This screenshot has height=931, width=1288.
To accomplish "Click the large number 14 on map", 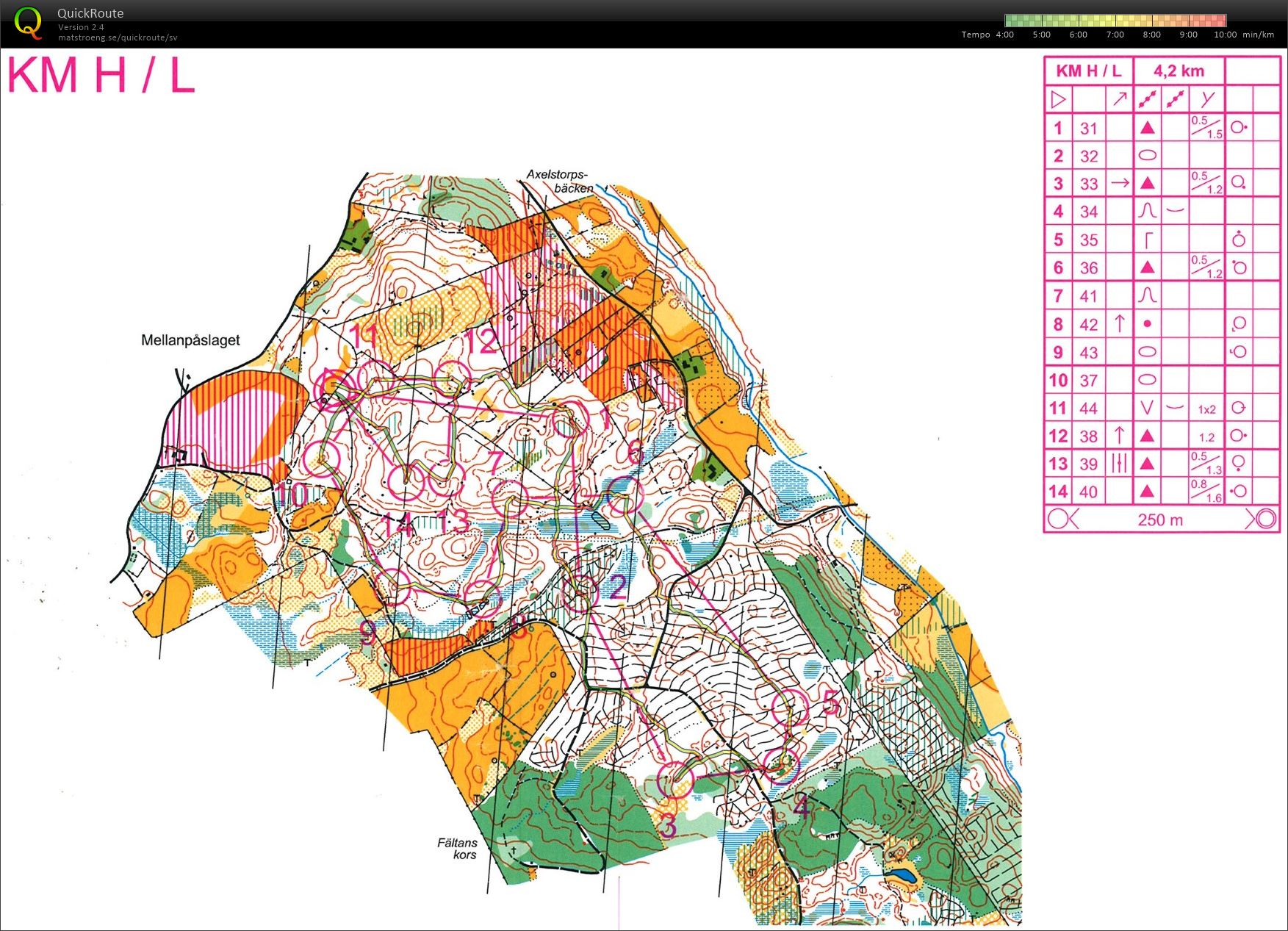I will click(397, 525).
